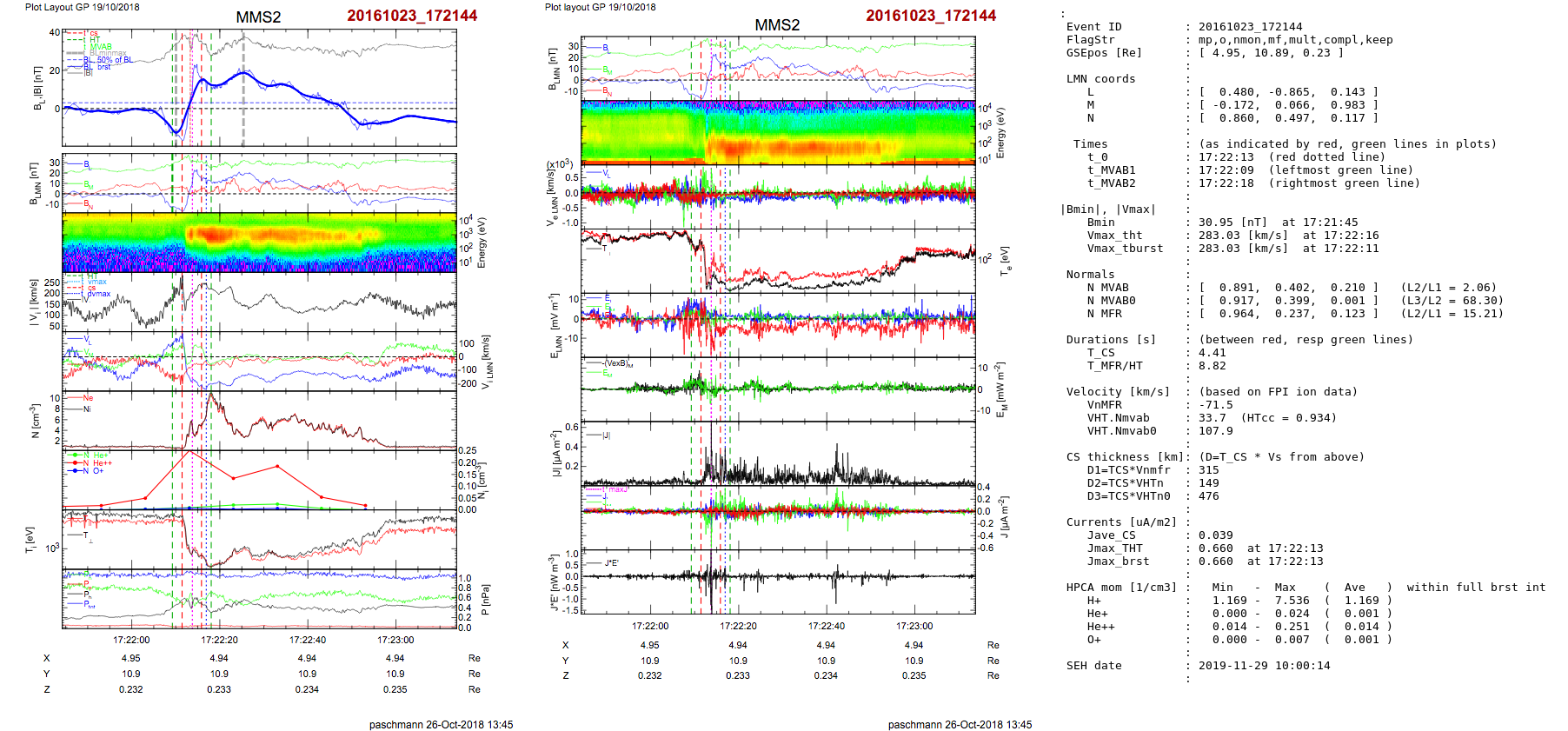Select the ion energy spectrogram in the left plot
1568x731 pixels.
259,243
